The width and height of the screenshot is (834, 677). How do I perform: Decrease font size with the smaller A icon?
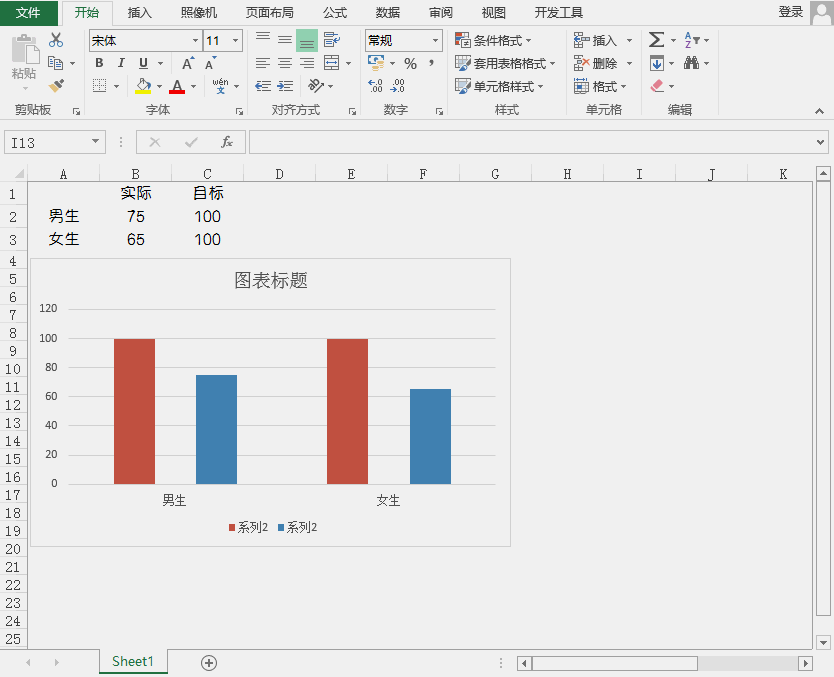pyautogui.click(x=211, y=63)
